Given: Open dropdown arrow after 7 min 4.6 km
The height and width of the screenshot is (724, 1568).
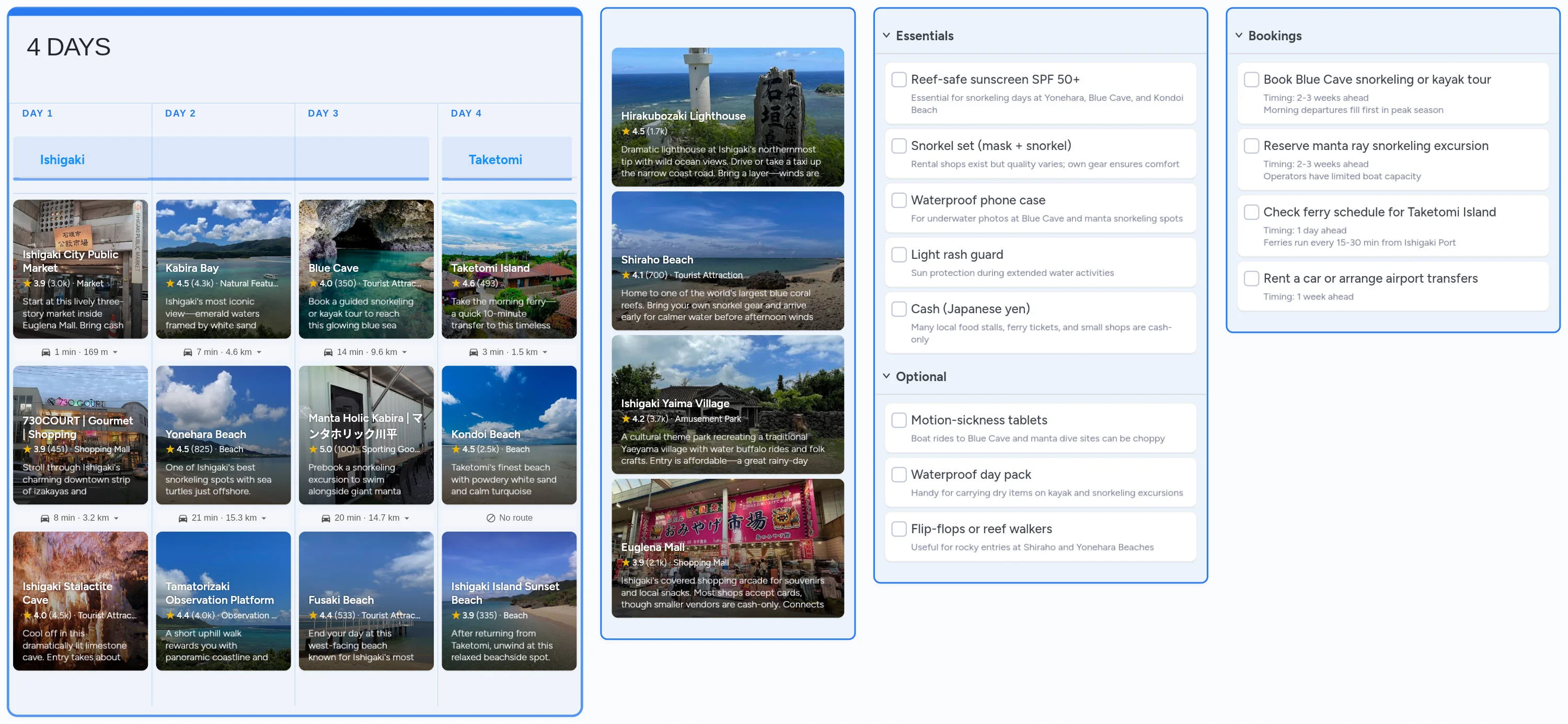Looking at the screenshot, I should click(x=259, y=352).
